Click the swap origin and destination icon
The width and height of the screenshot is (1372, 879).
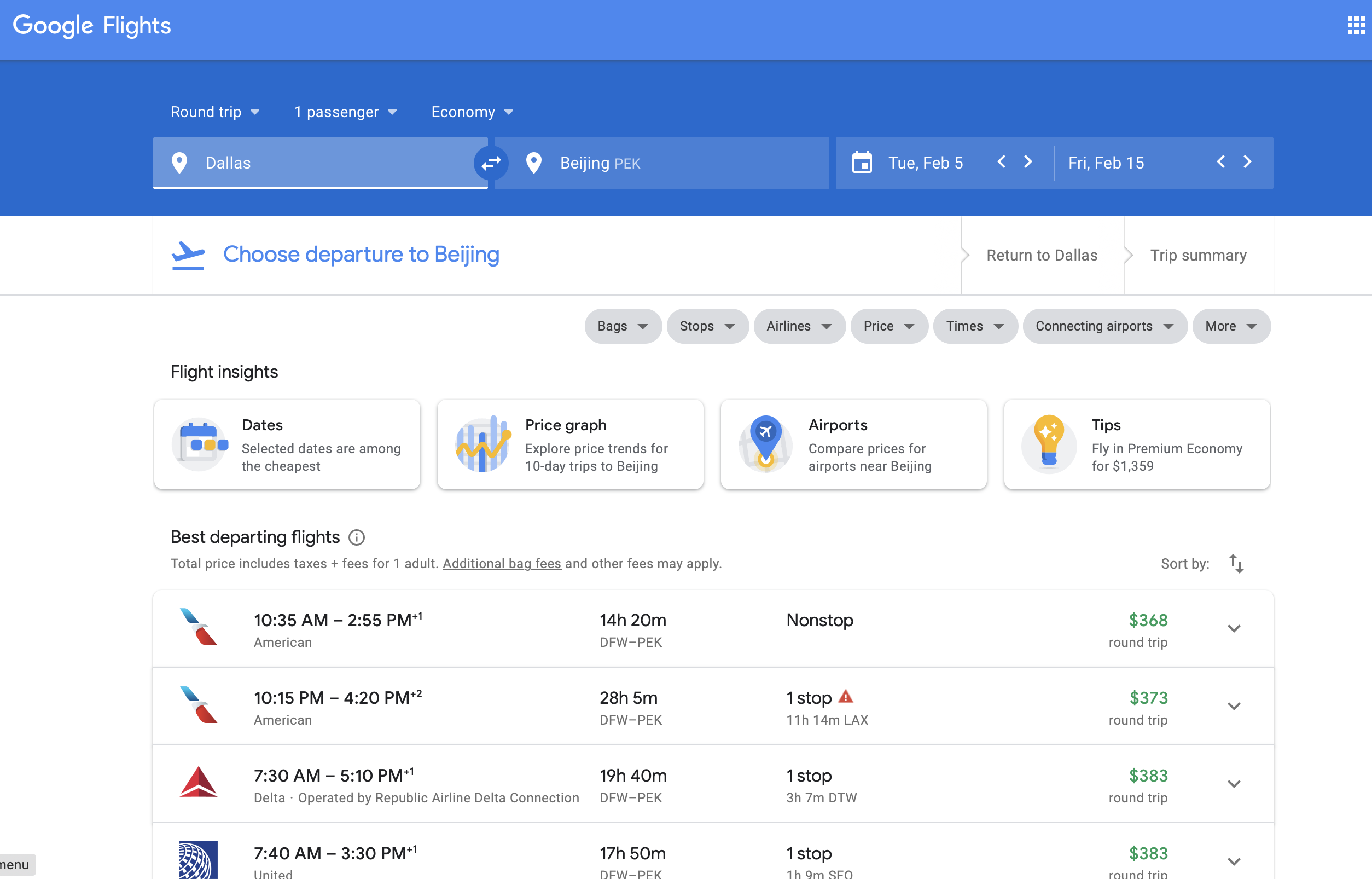point(491,163)
